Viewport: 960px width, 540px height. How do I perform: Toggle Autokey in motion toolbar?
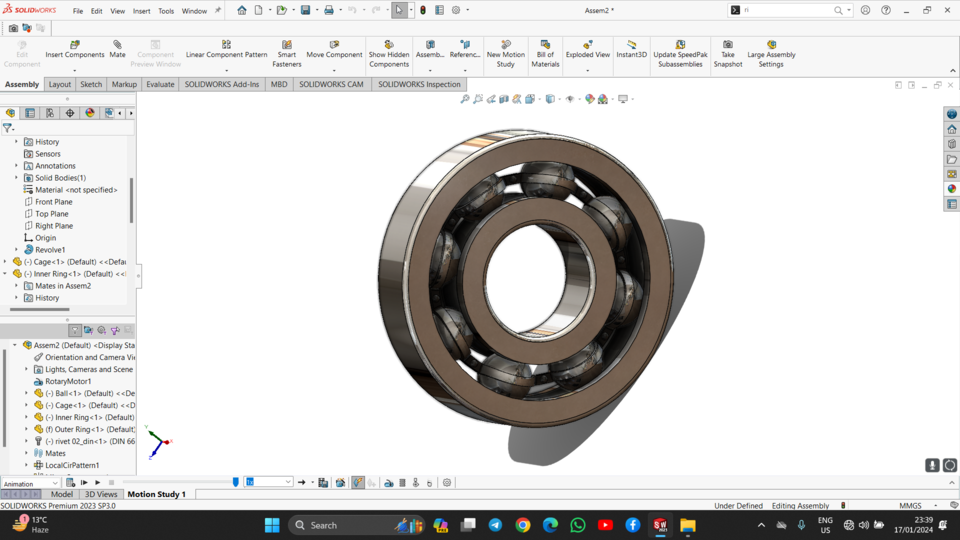tap(358, 482)
